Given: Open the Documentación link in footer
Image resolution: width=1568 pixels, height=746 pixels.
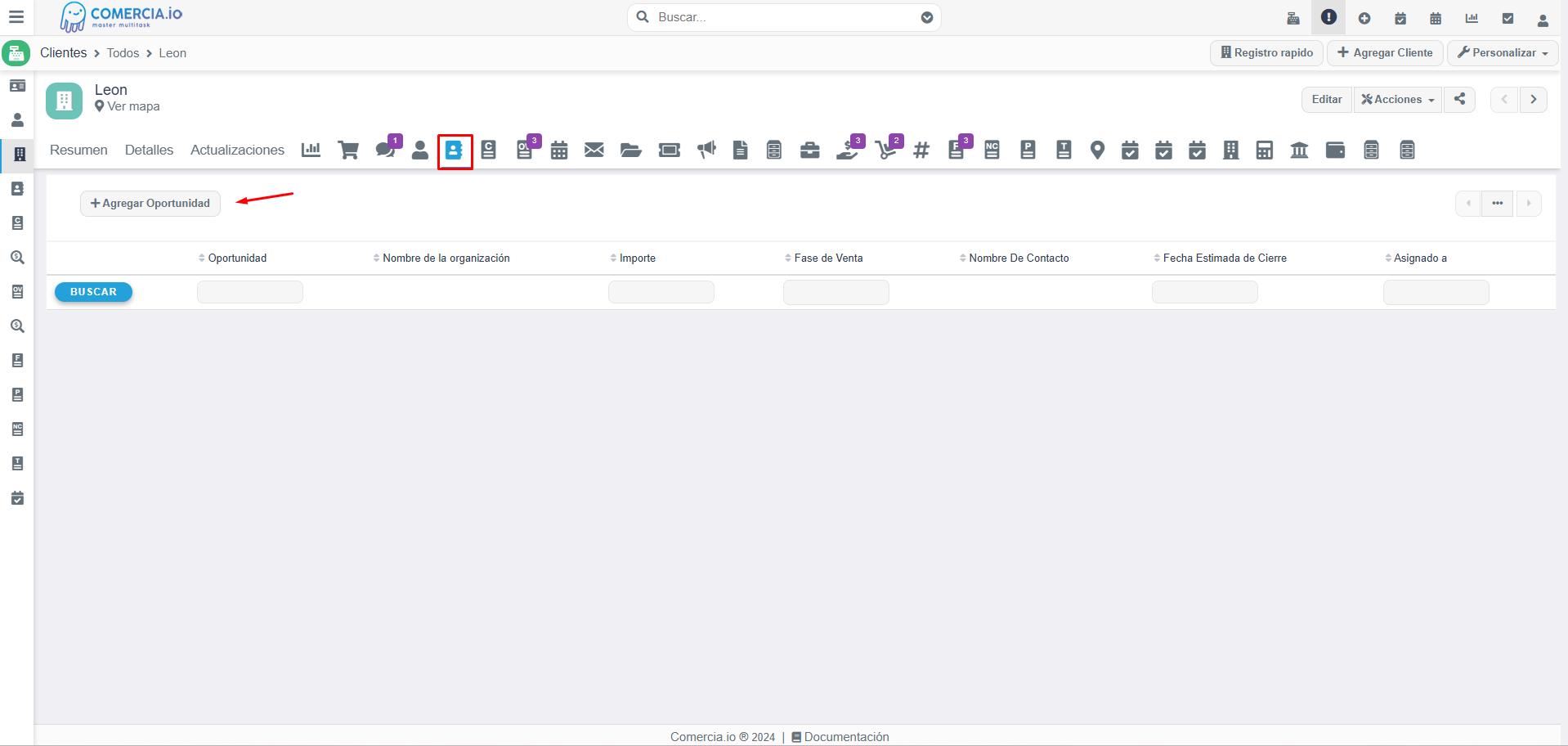Looking at the screenshot, I should [x=840, y=737].
